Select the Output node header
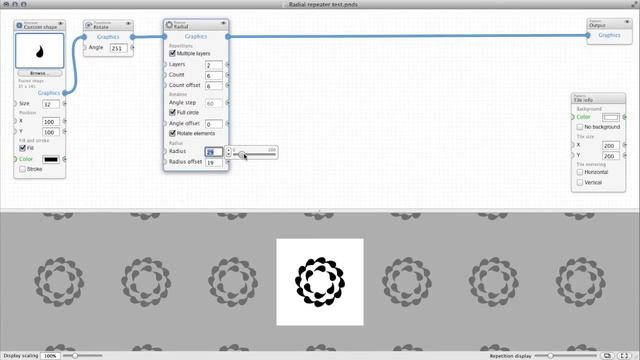This screenshot has width=640, height=360. pyautogui.click(x=609, y=23)
